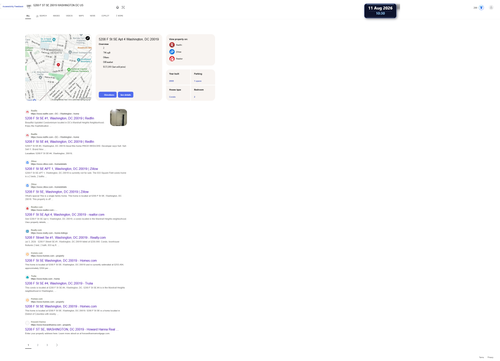
Task: Open Realty.com result for 5208 F Street Se #1
Action: pos(65,238)
